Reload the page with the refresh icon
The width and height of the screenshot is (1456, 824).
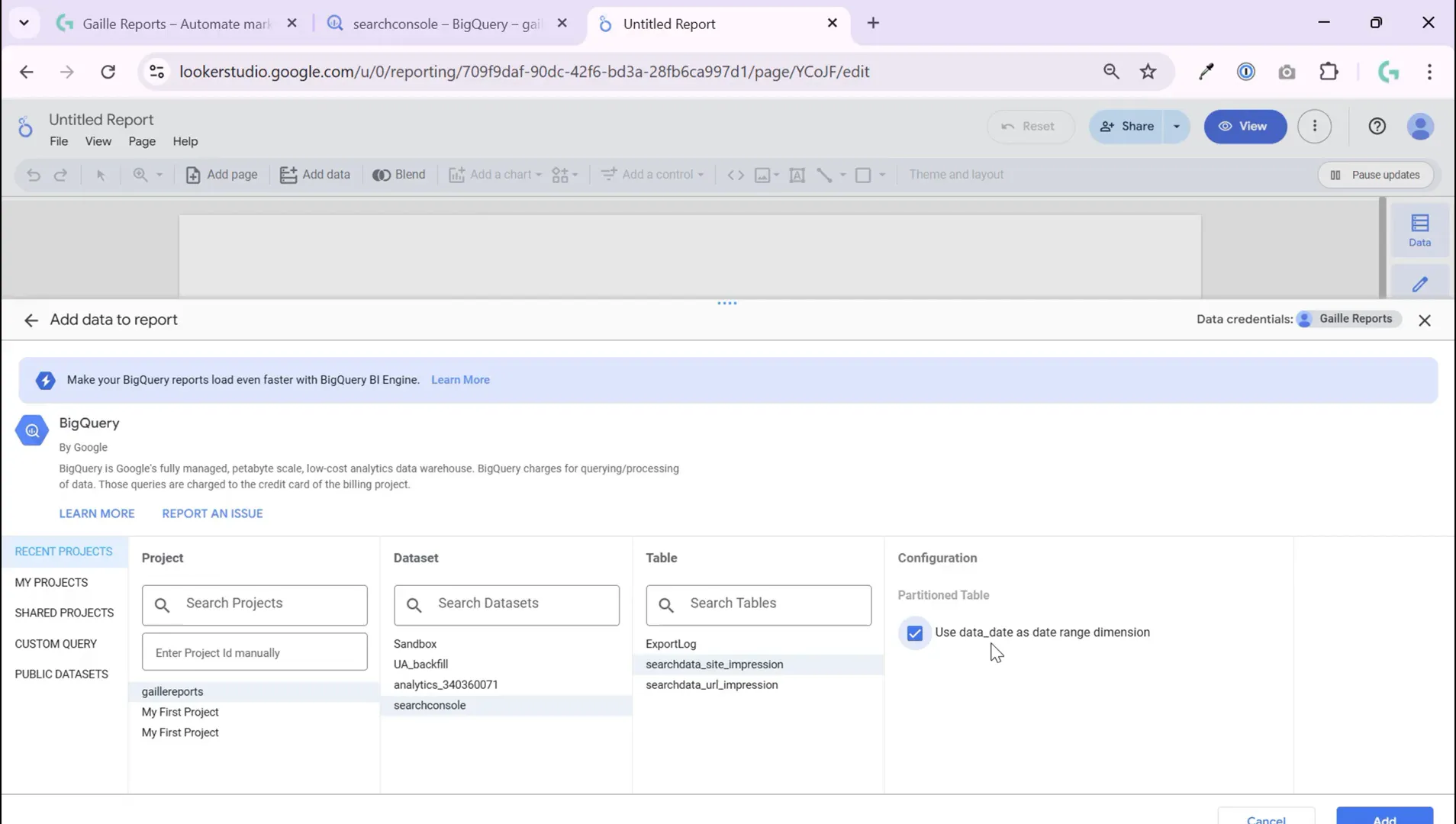(108, 72)
